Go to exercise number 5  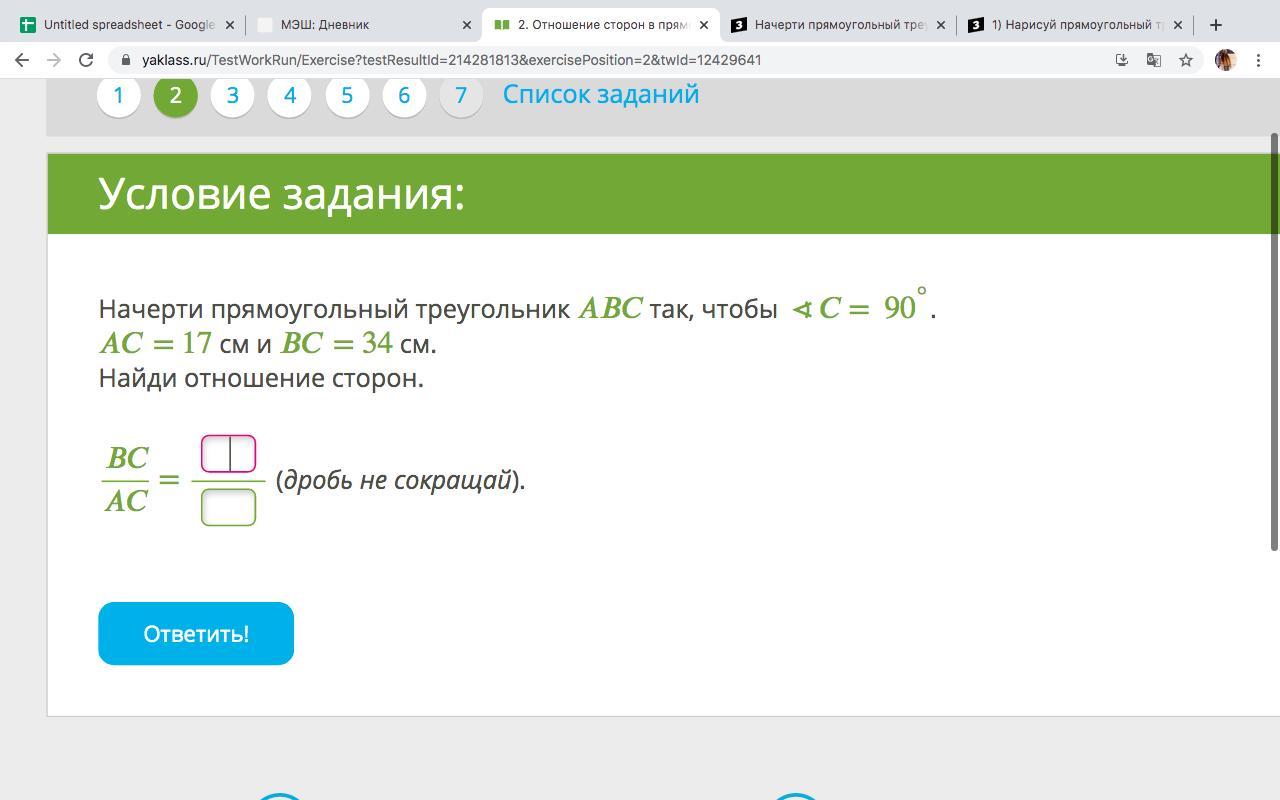pos(347,95)
